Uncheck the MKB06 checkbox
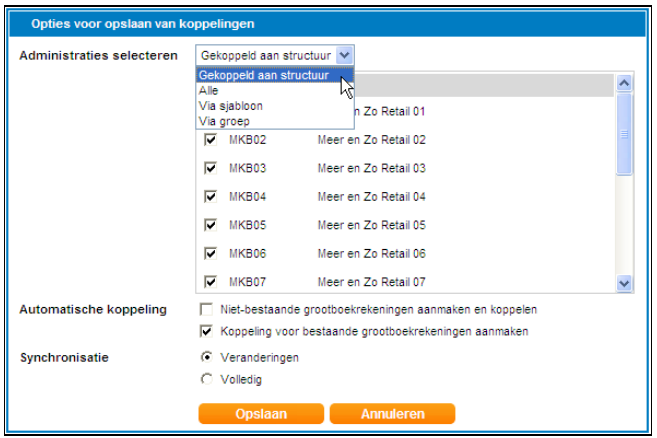The image size is (657, 438). point(211,253)
